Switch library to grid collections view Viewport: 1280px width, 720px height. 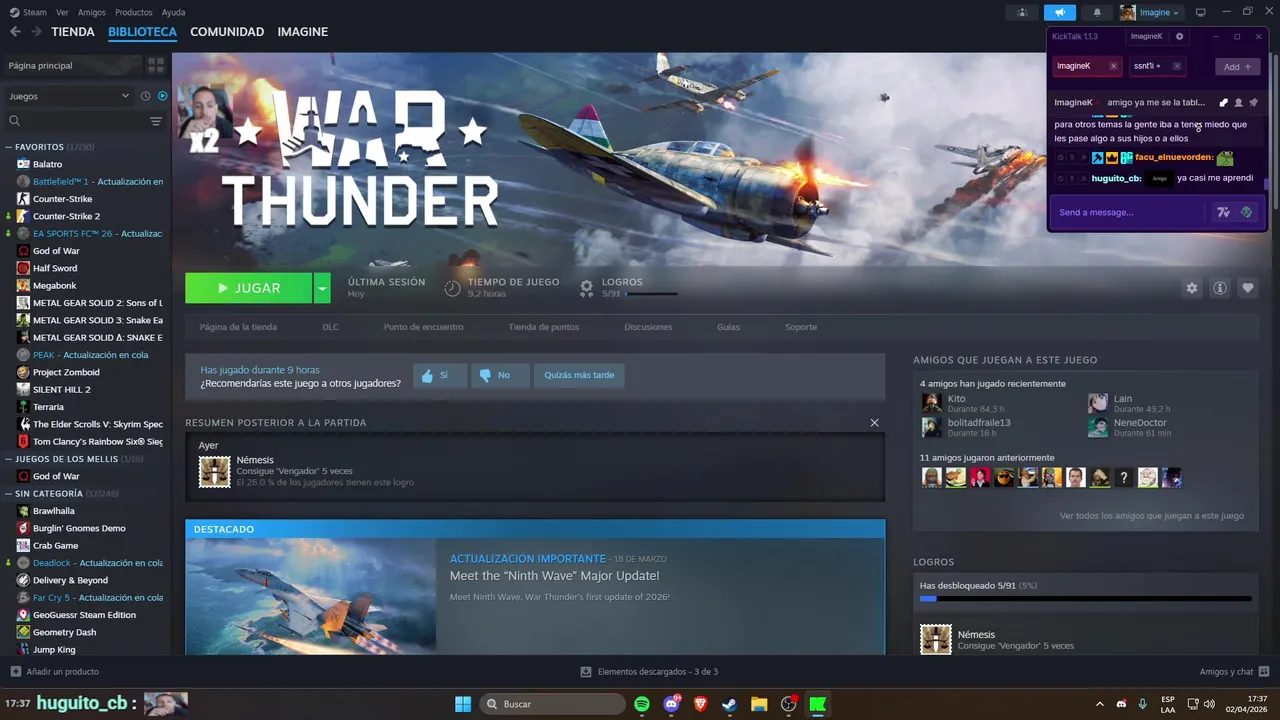156,65
